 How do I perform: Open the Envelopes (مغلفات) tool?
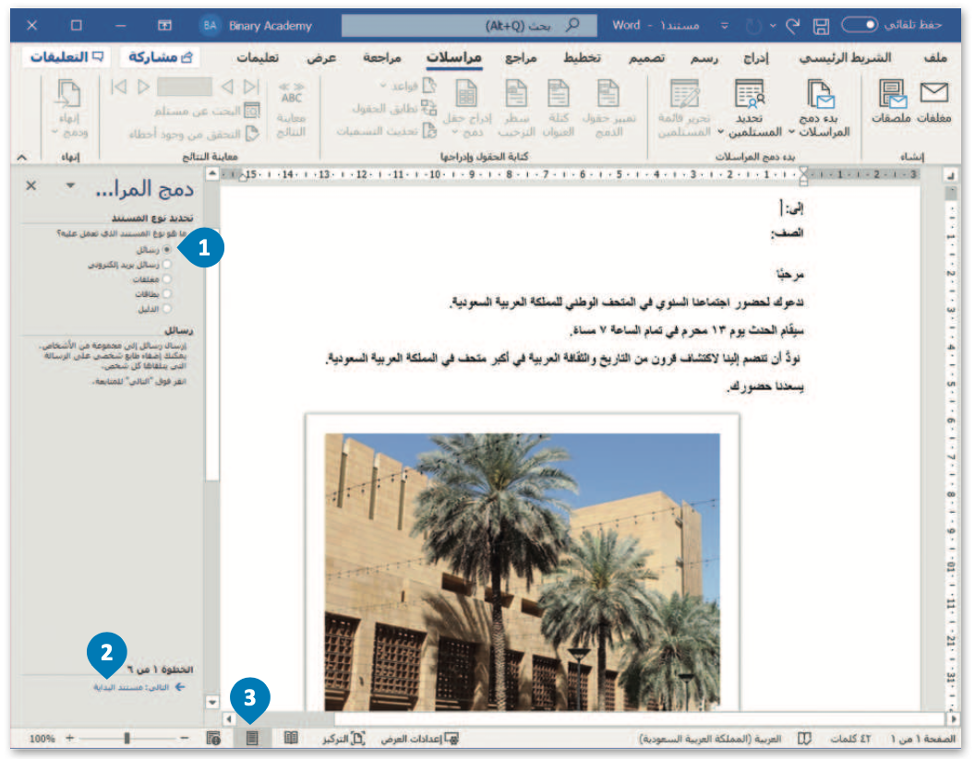click(933, 102)
